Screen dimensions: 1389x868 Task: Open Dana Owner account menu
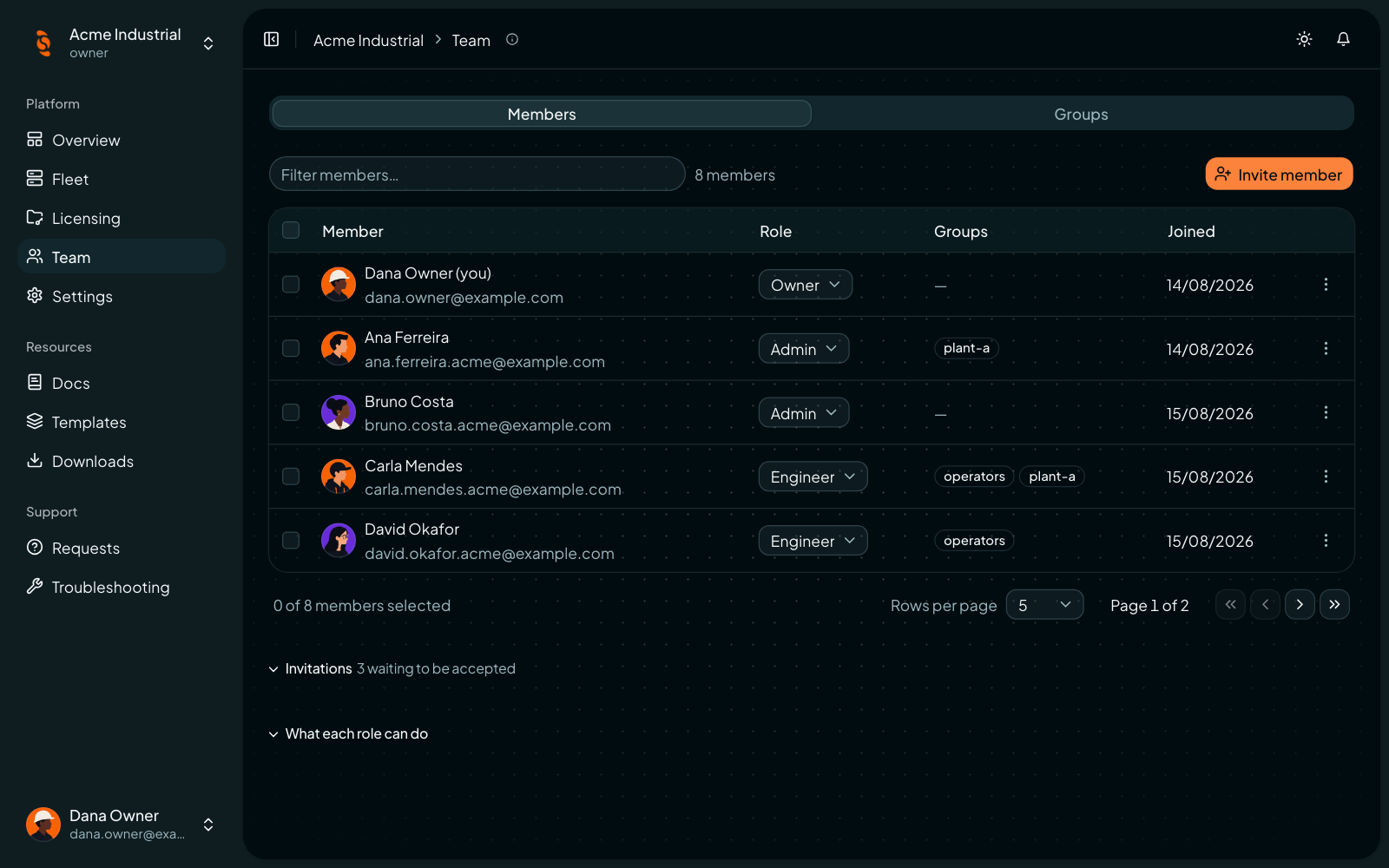click(122, 824)
